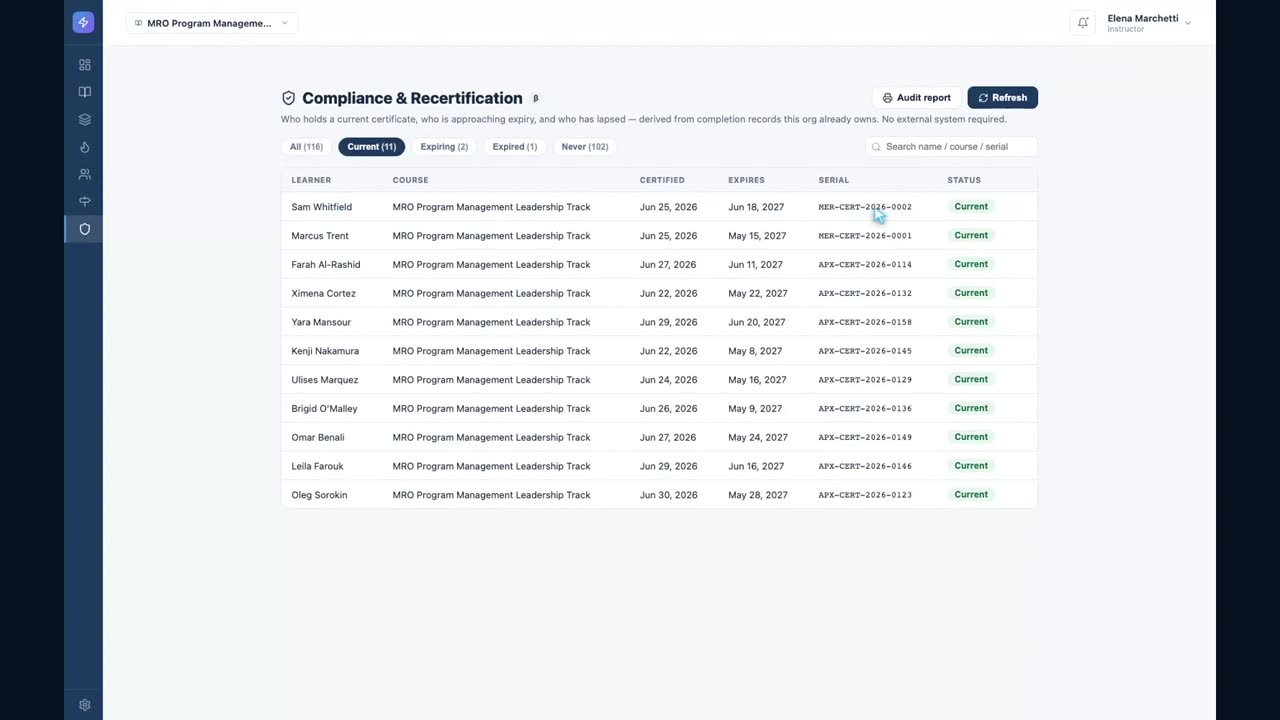Image resolution: width=1280 pixels, height=720 pixels.
Task: Click the CERTIFIED column header
Action: [662, 180]
